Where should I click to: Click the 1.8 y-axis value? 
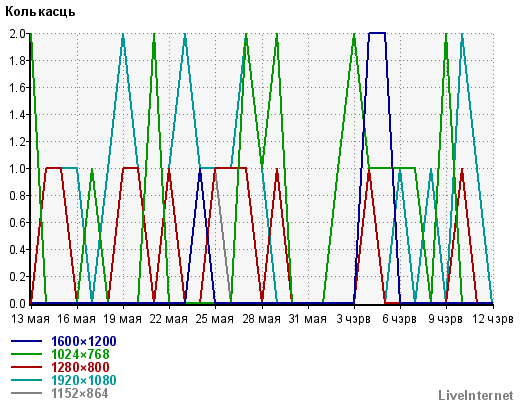[x=17, y=61]
